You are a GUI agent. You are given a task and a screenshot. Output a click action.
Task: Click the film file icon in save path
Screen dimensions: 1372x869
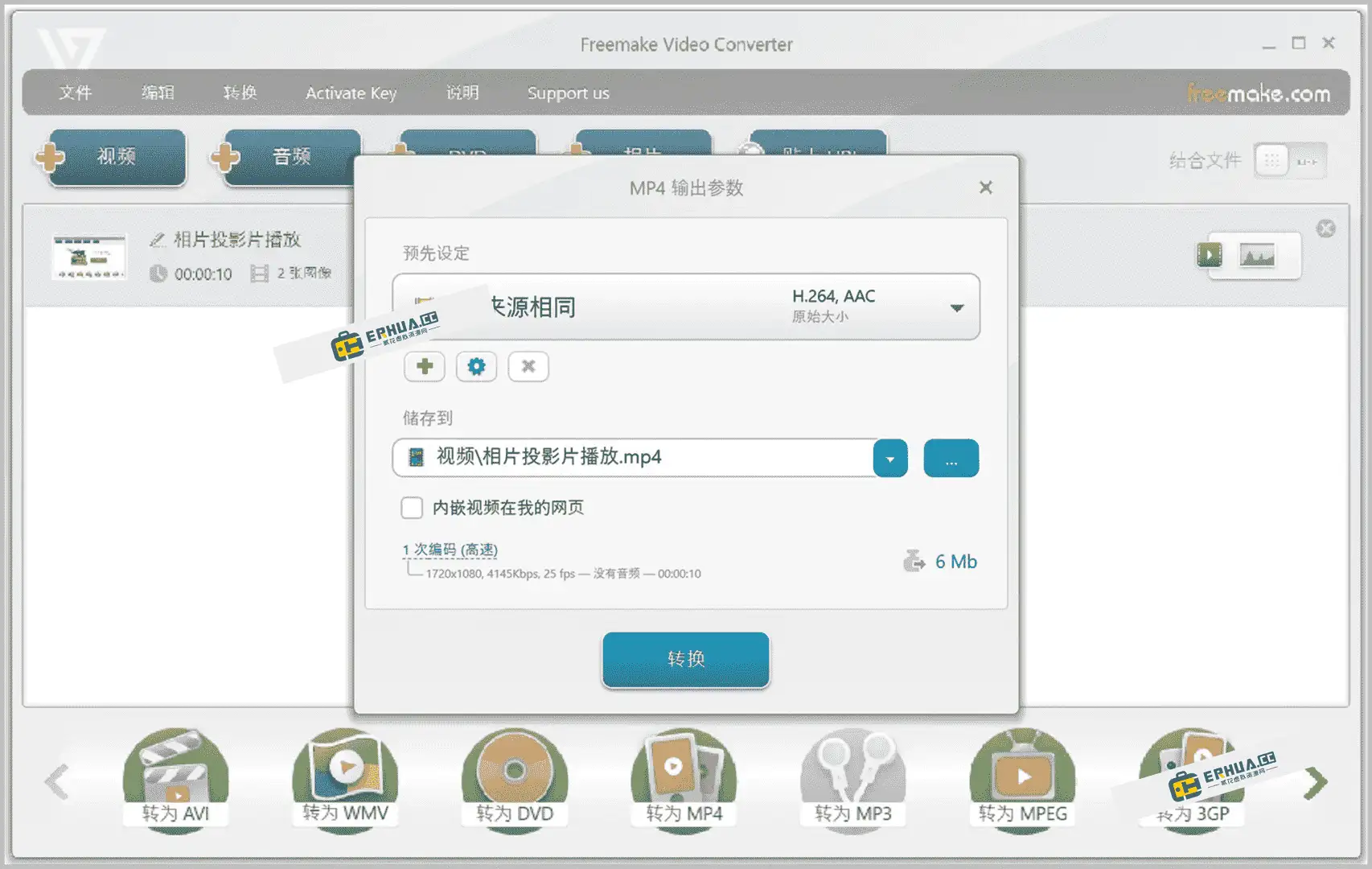pos(416,458)
